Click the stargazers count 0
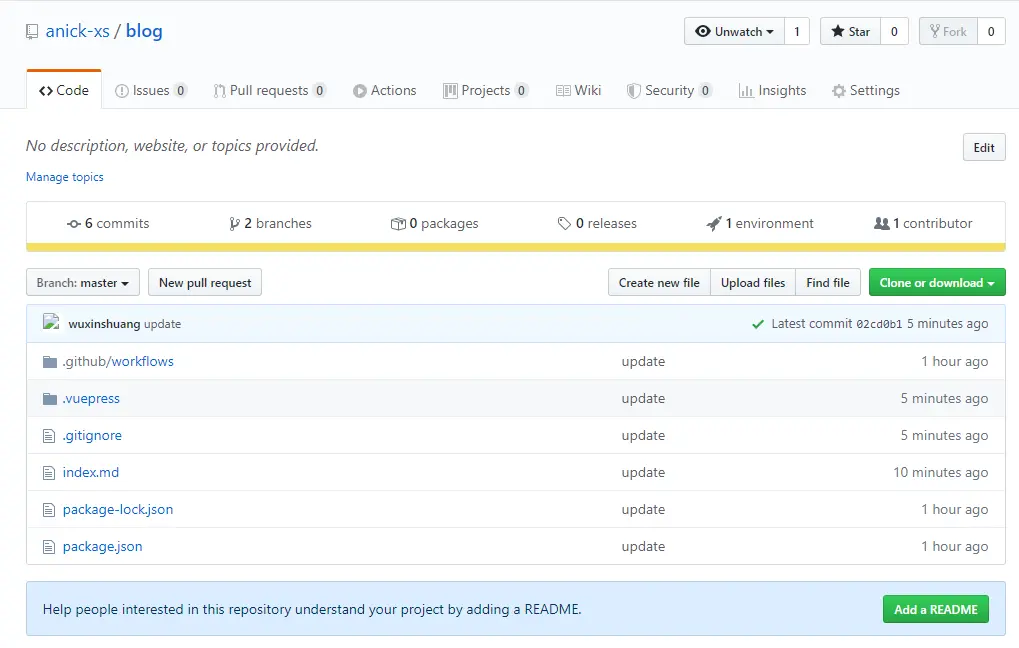Viewport: 1019px width, 648px height. (894, 31)
